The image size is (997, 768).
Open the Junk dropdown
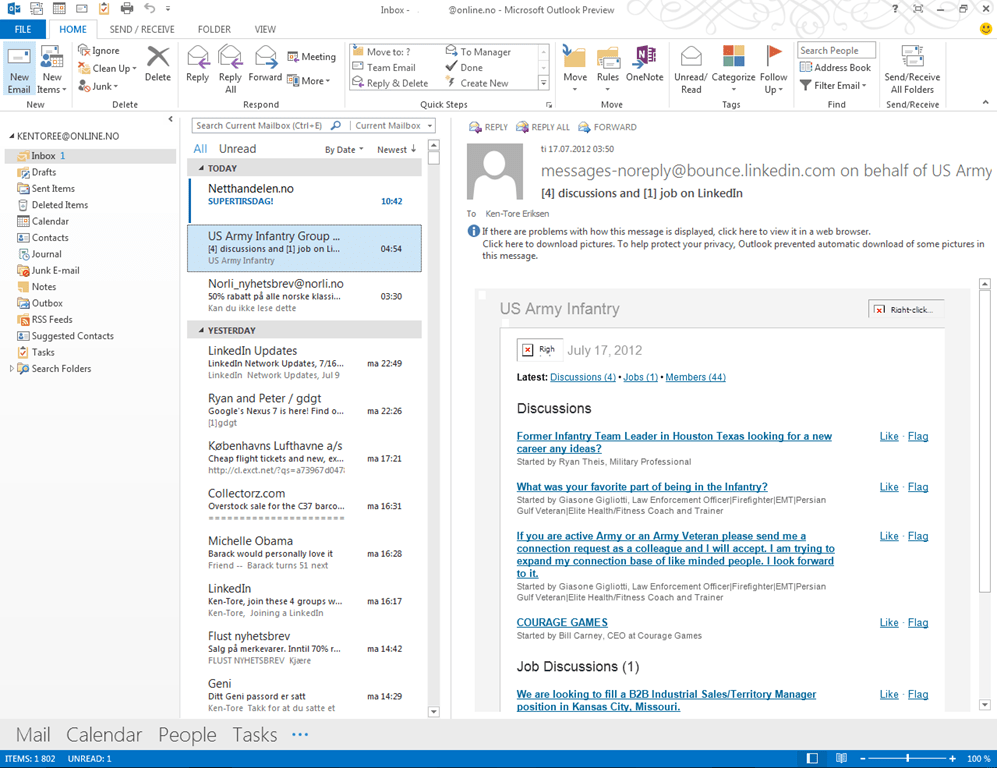(x=99, y=86)
